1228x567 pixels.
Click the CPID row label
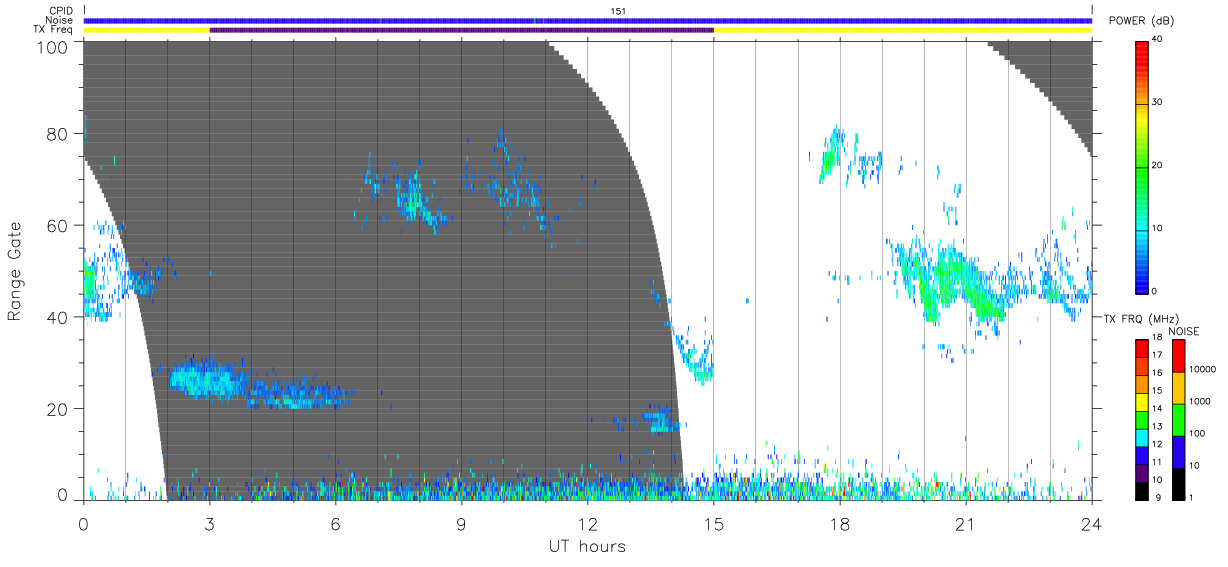pos(62,11)
